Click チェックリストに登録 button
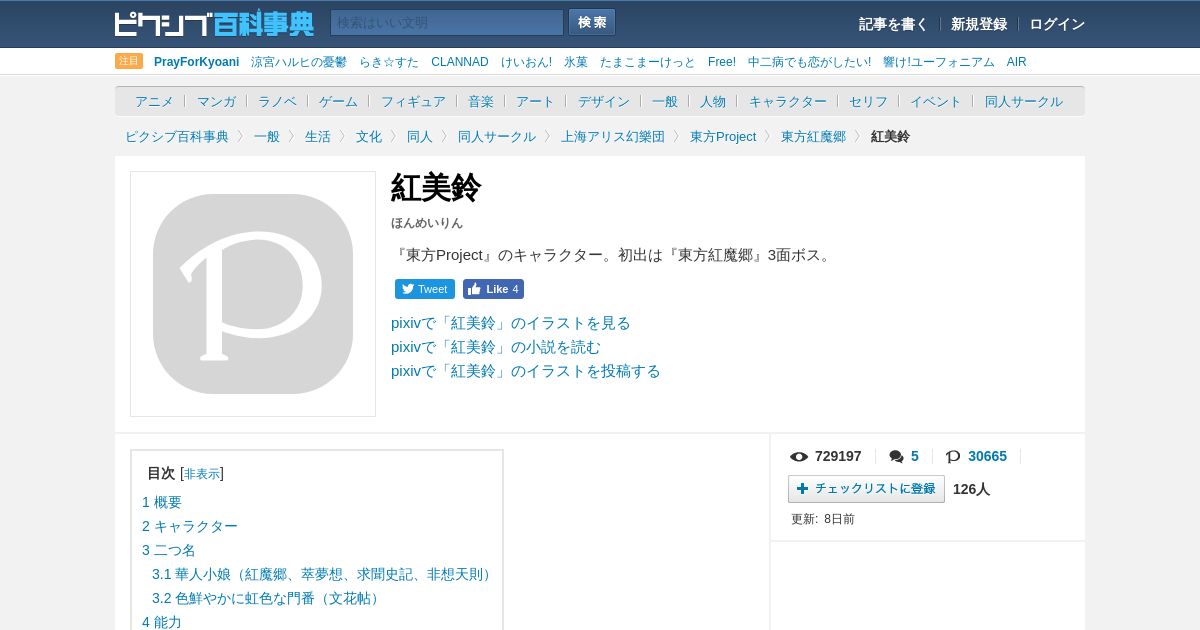The image size is (1200, 630). (866, 489)
